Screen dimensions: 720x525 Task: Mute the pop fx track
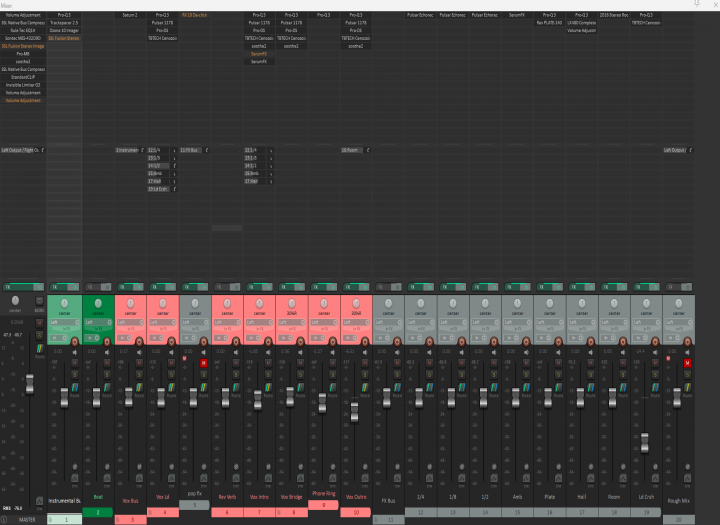(204, 362)
